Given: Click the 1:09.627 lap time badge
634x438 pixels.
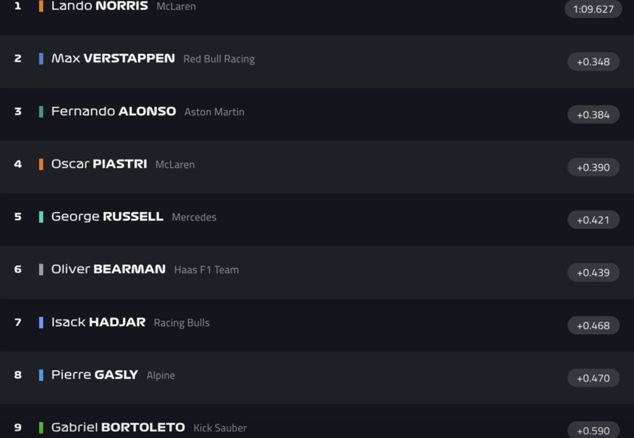Looking at the screenshot, I should (x=593, y=9).
